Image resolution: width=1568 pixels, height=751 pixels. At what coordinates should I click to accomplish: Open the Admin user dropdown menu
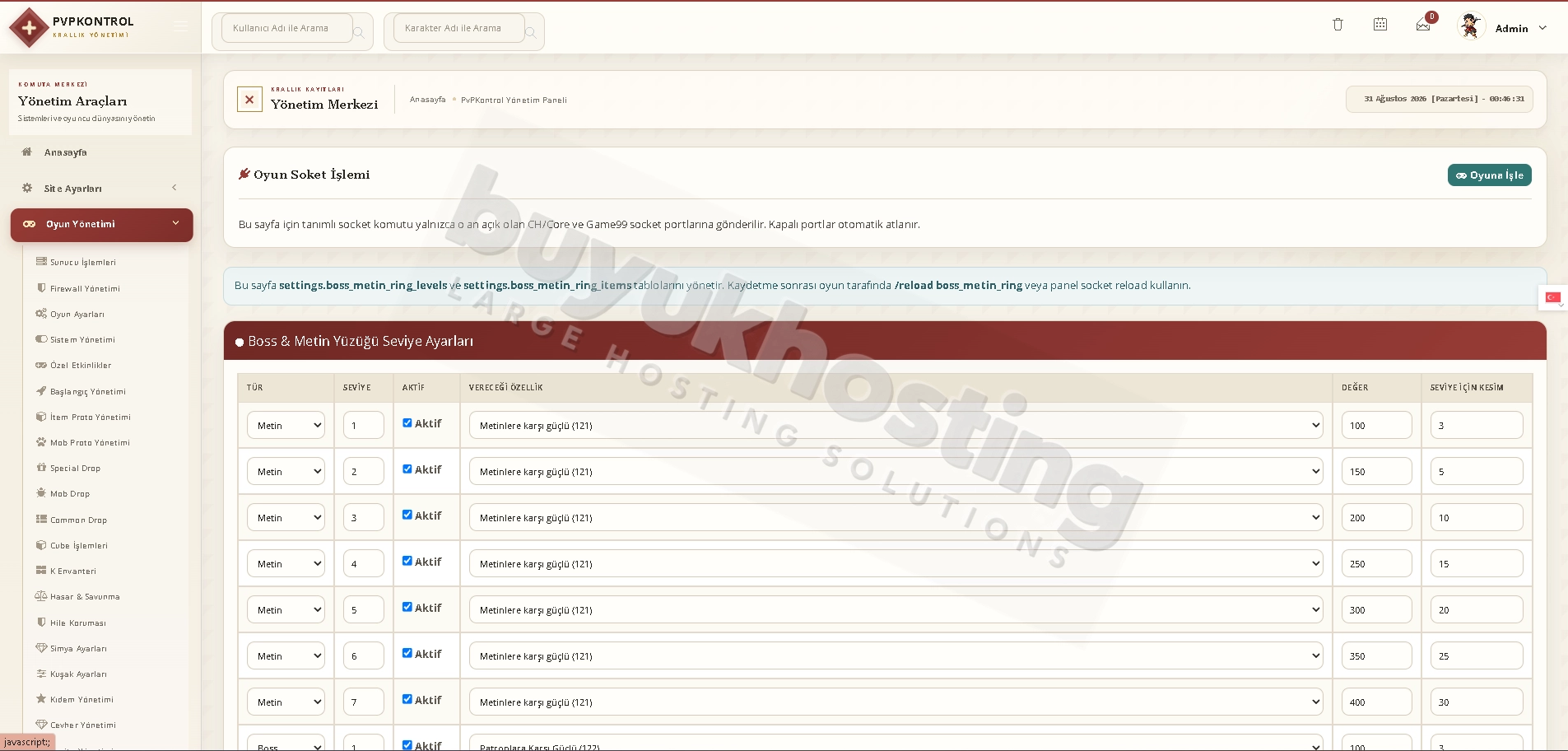pyautogui.click(x=1521, y=28)
